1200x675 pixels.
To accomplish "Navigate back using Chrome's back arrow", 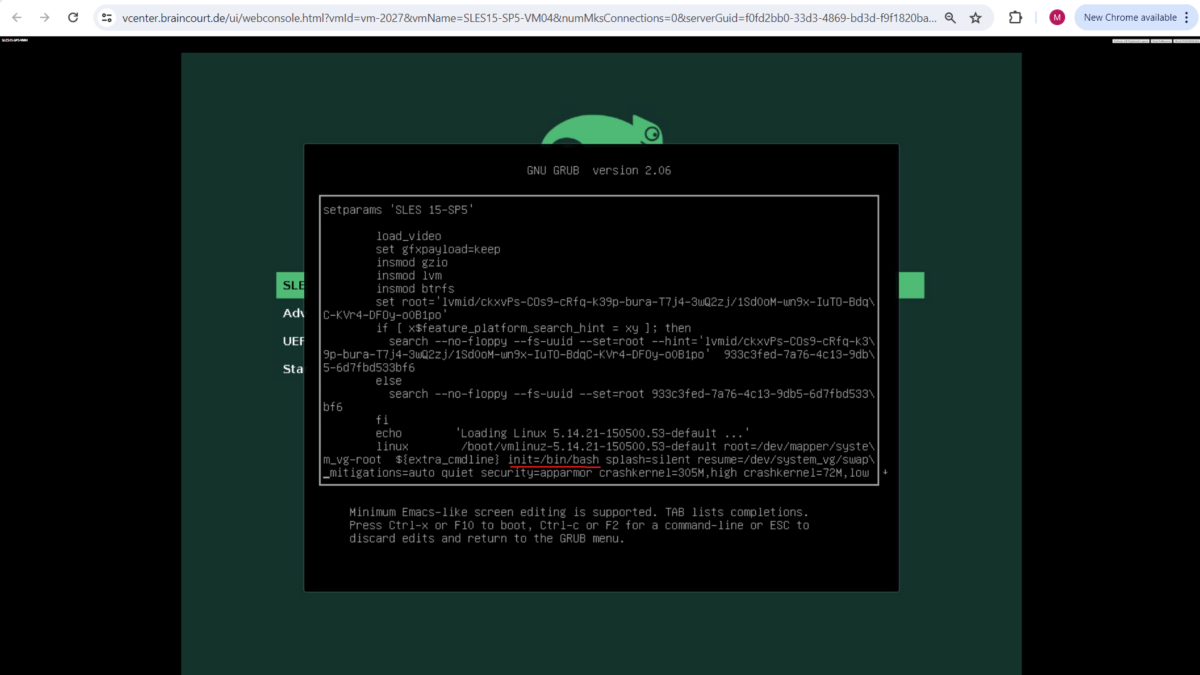I will tap(15, 17).
